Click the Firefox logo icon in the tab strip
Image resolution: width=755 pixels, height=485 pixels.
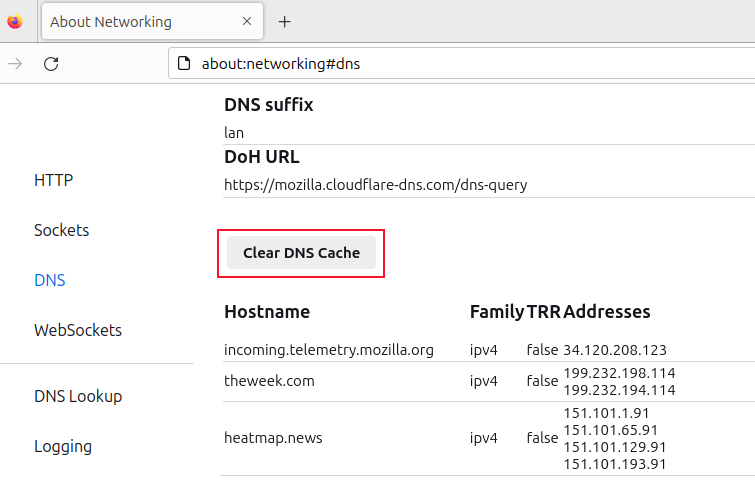14,21
